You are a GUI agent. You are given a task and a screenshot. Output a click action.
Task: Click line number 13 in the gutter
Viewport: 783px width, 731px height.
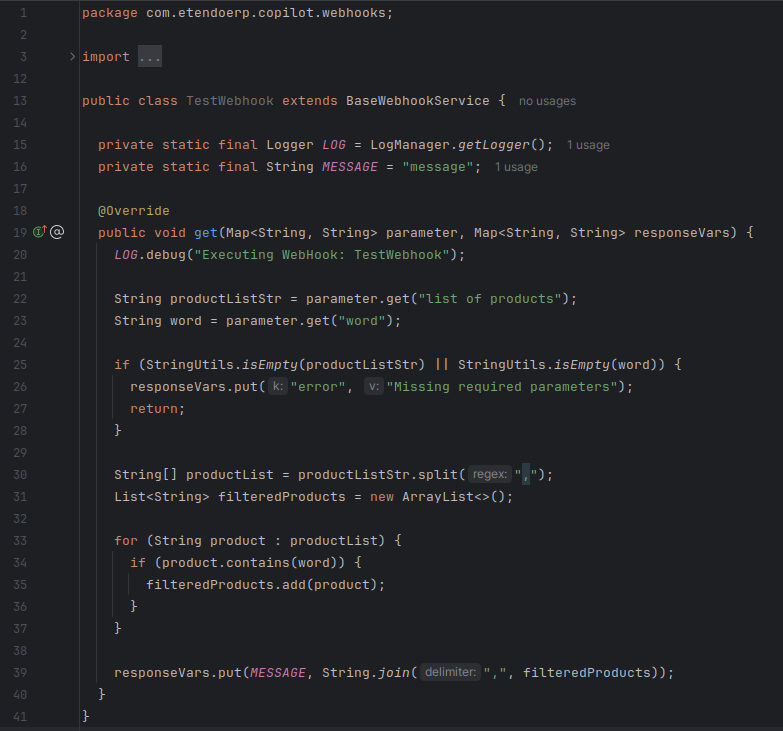point(20,101)
